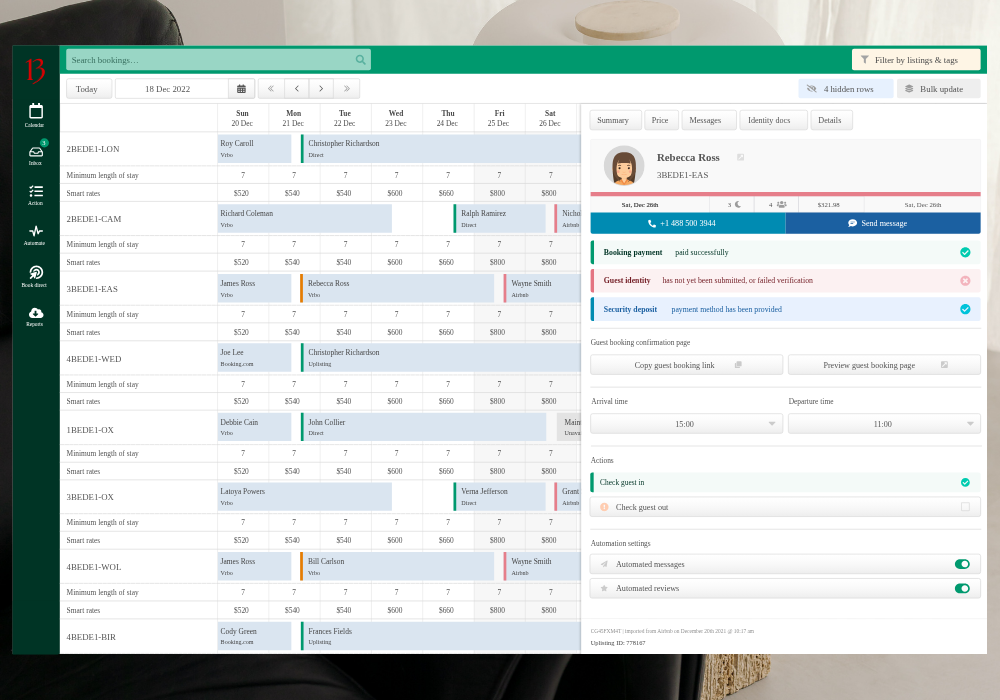Click the copy icon in Copy guest booking link

738,365
